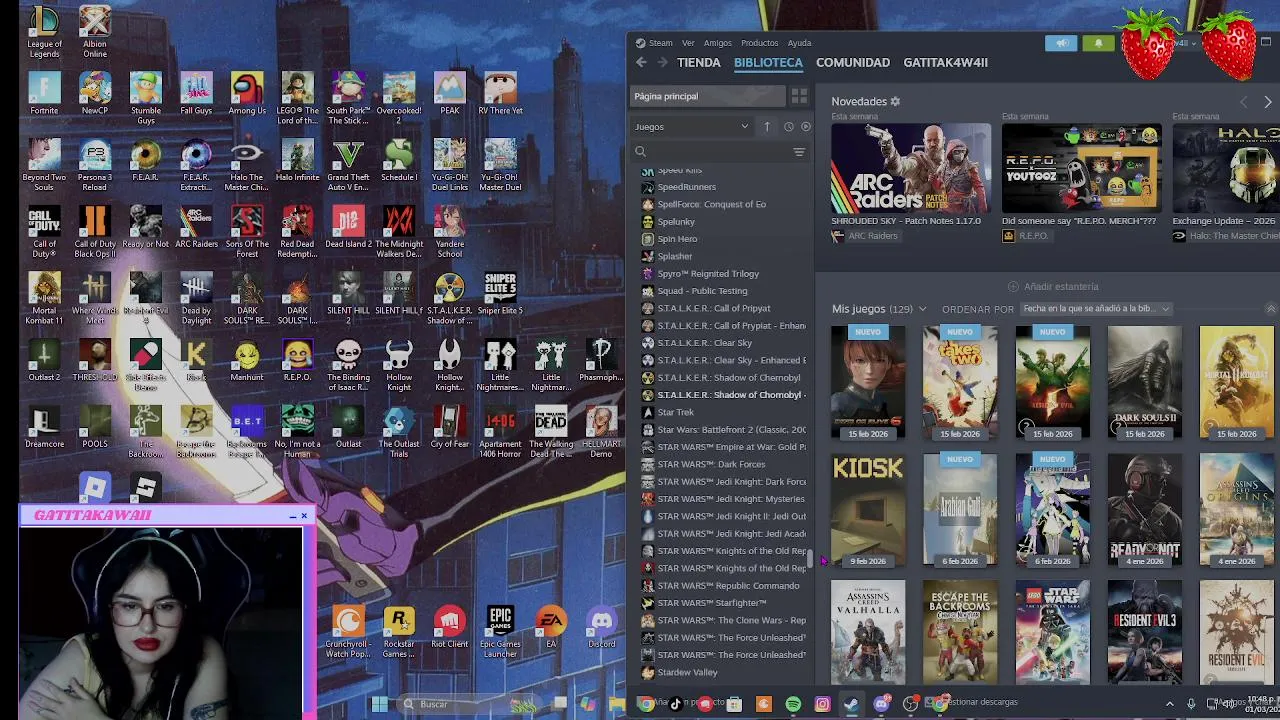
Task: Open Instagram from the taskbar
Action: tap(822, 704)
